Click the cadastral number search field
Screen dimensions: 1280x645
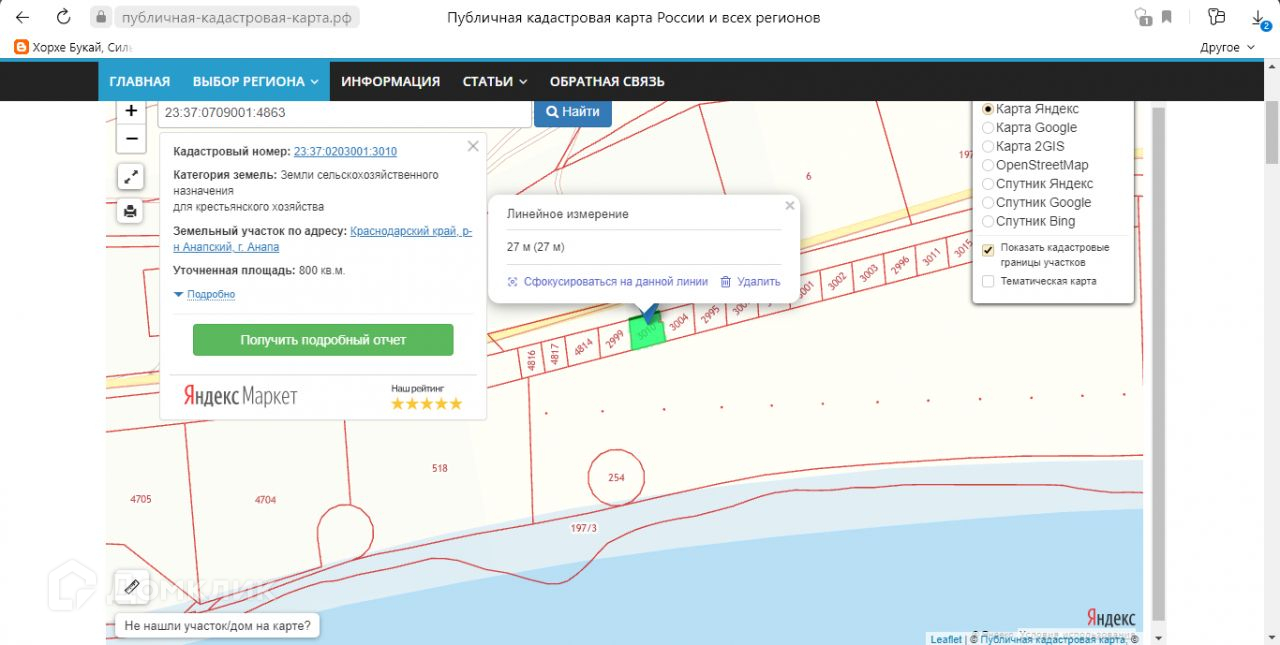343,113
